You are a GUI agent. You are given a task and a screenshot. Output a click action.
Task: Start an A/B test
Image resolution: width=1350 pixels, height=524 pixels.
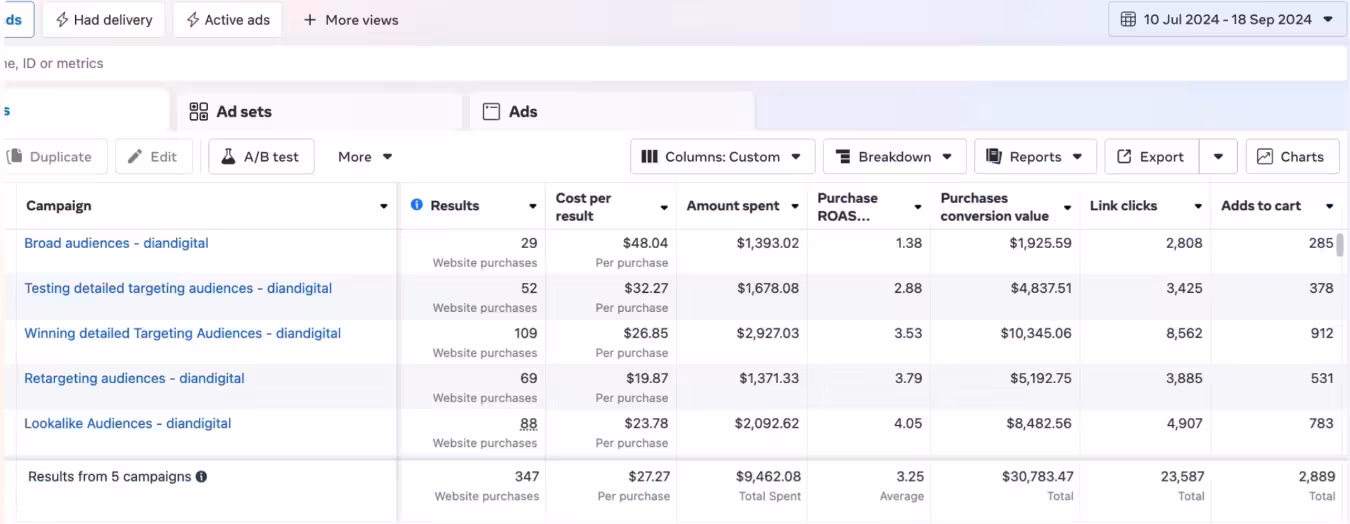click(x=261, y=156)
